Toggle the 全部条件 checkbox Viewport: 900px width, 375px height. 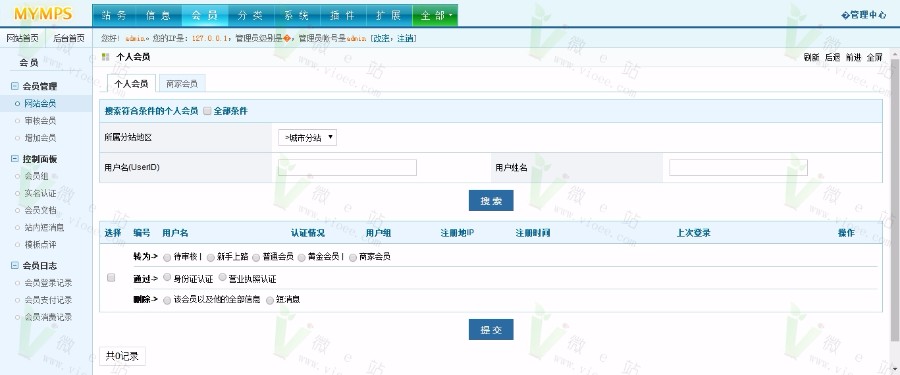207,111
